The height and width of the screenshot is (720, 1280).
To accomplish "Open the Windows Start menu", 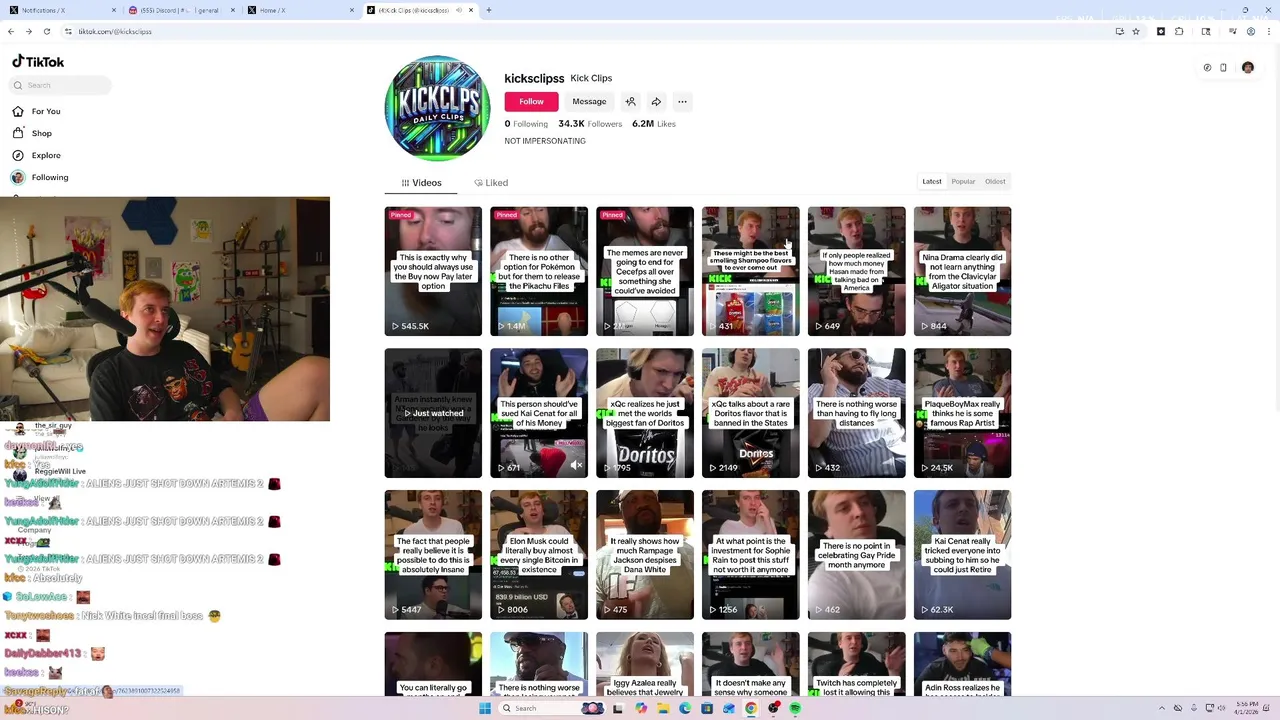I will 485,708.
